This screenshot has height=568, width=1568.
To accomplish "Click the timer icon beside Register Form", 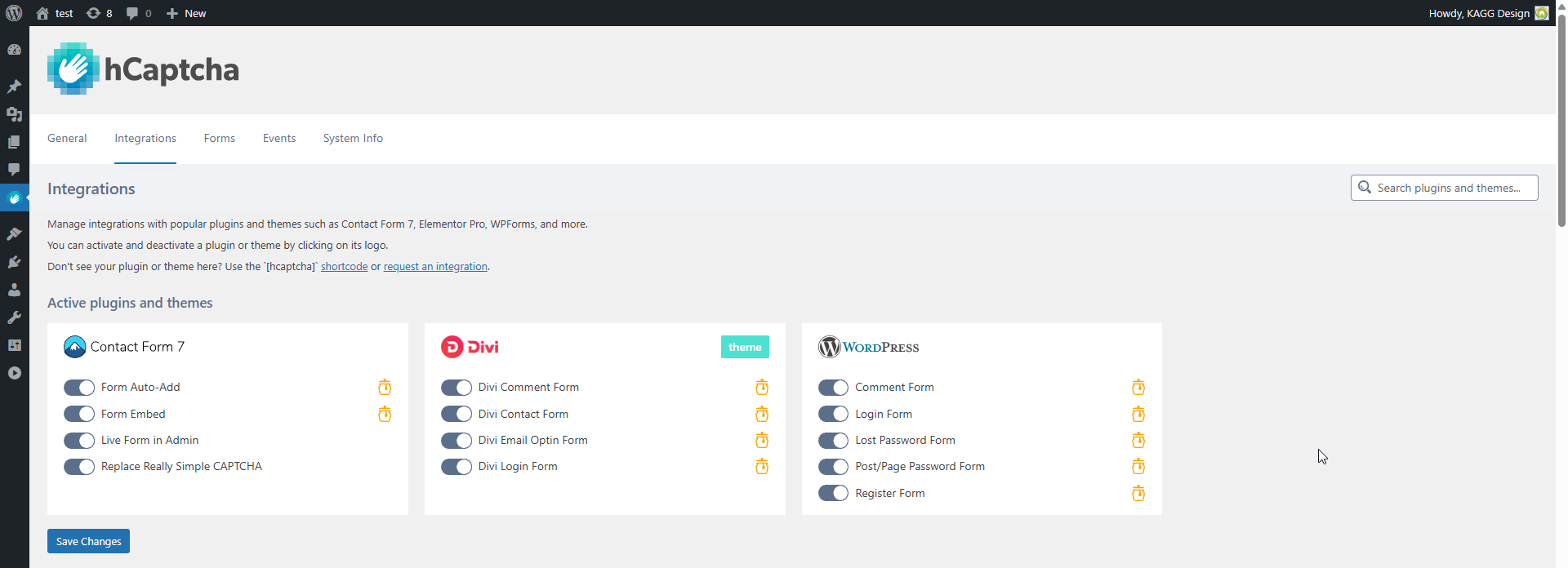I will point(1138,493).
